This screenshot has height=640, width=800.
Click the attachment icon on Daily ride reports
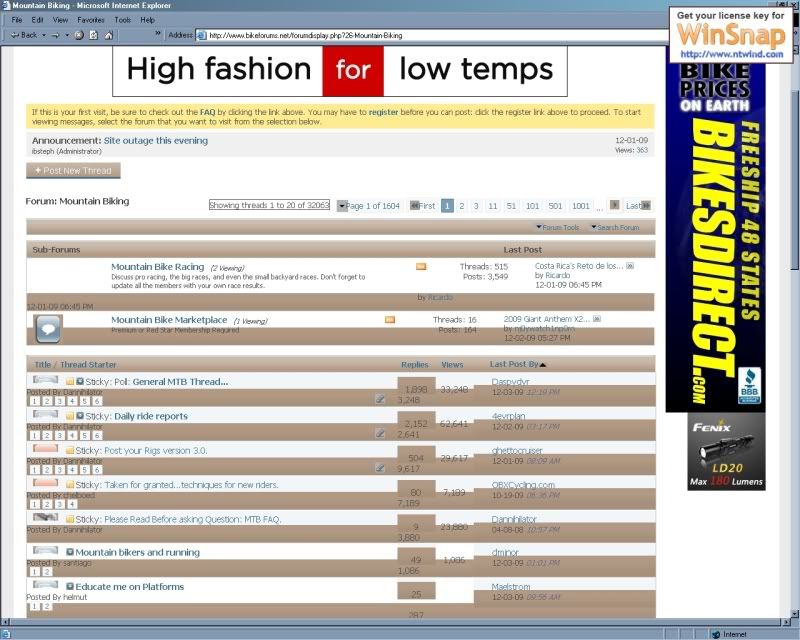point(380,433)
